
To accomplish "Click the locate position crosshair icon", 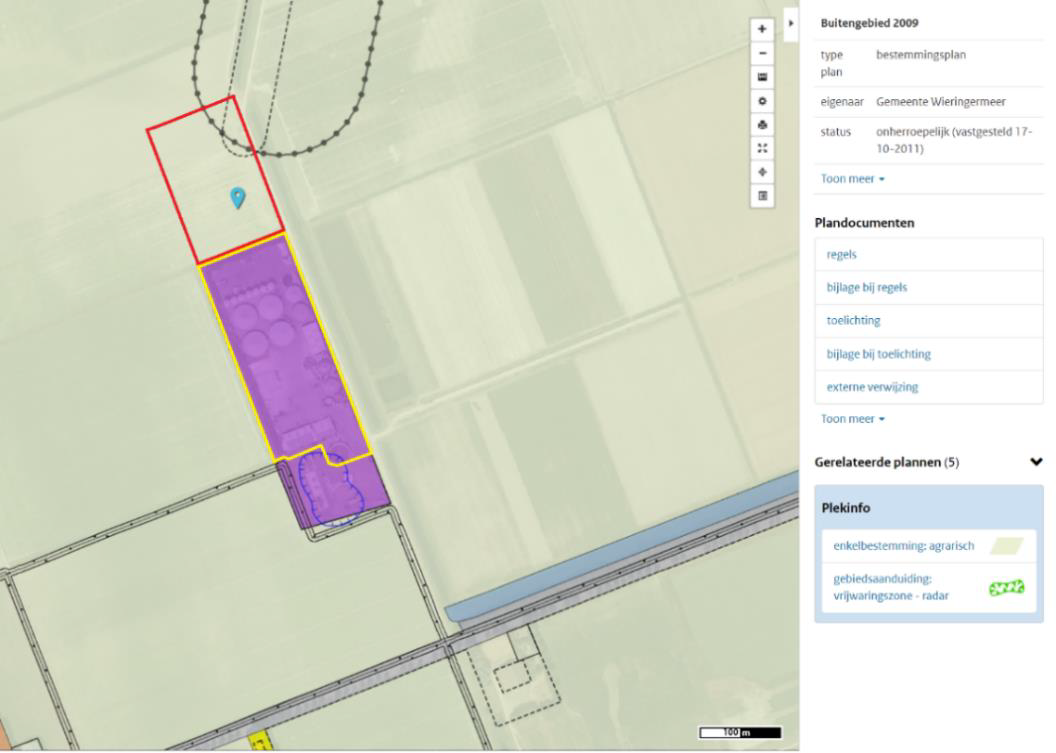I will (763, 173).
